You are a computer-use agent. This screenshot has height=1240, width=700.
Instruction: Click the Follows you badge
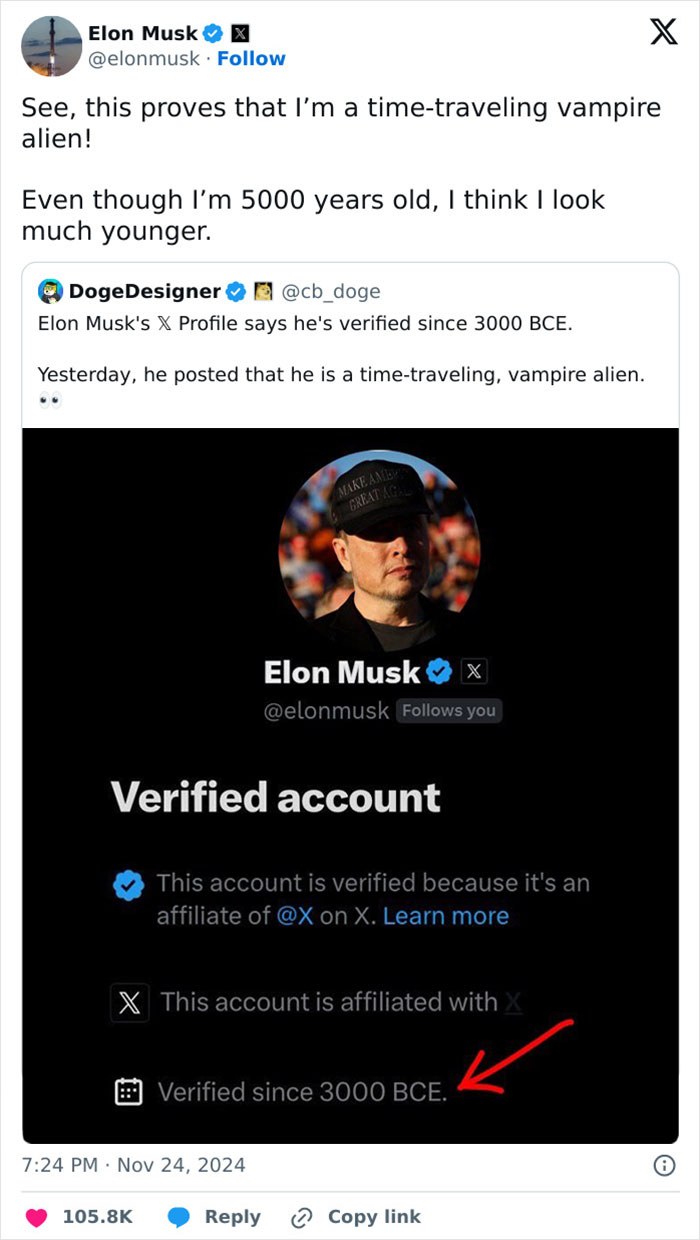pos(449,710)
